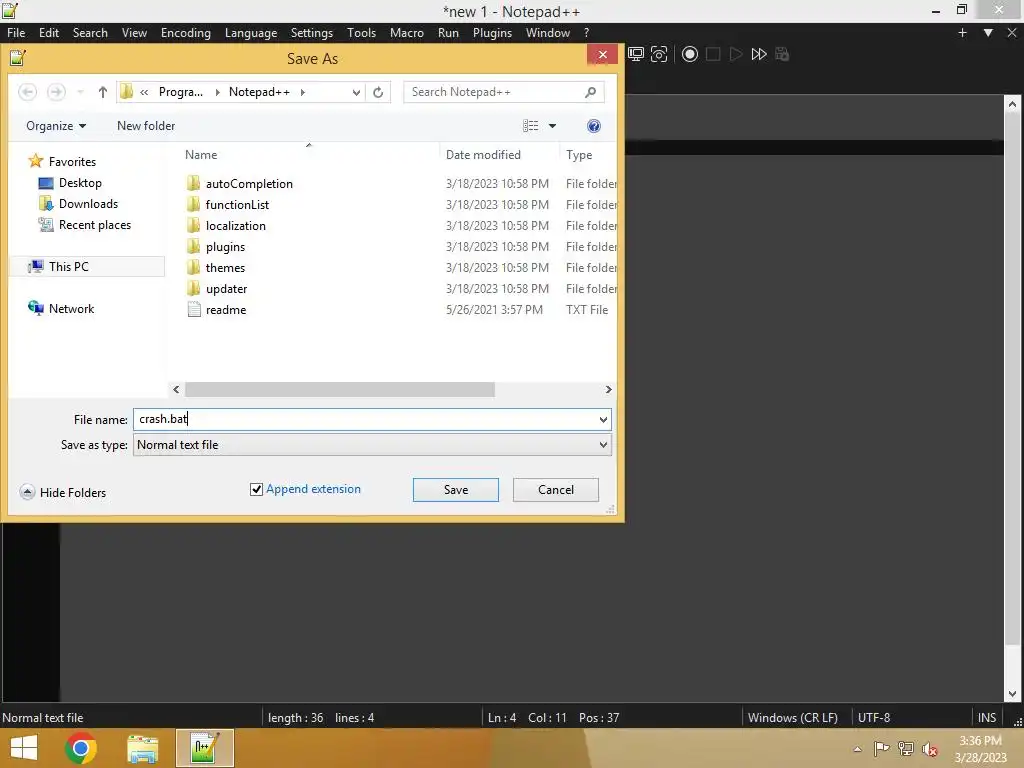
Task: Open the File name dropdown arrow
Action: pos(603,419)
